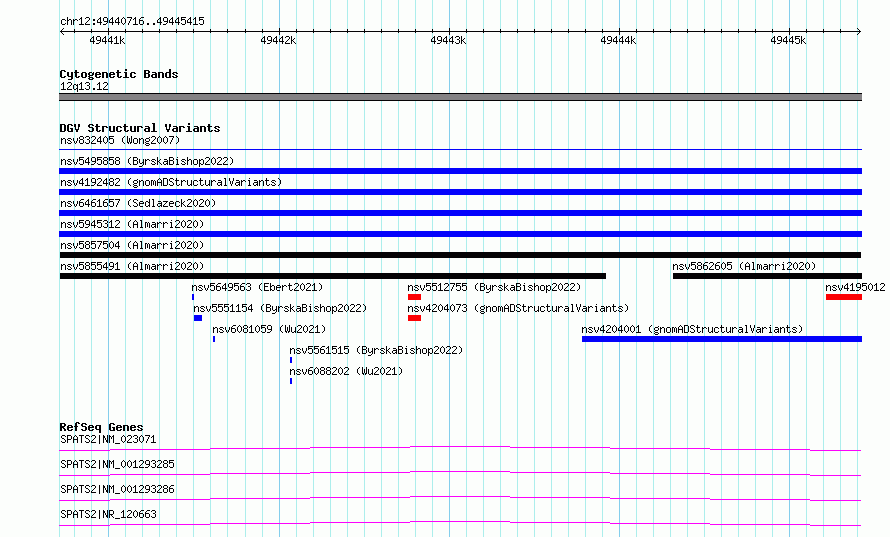Click the SPATS2|NR_120663 gene label

[x=108, y=514]
